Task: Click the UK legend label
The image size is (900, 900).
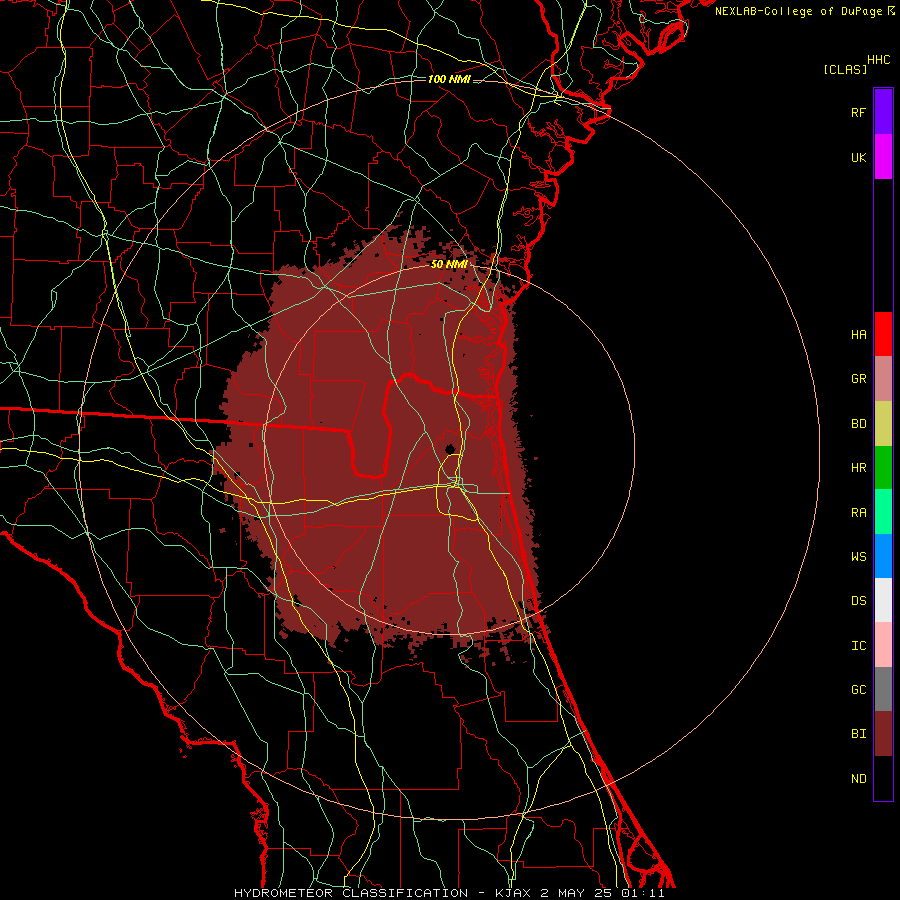Action: (x=858, y=157)
